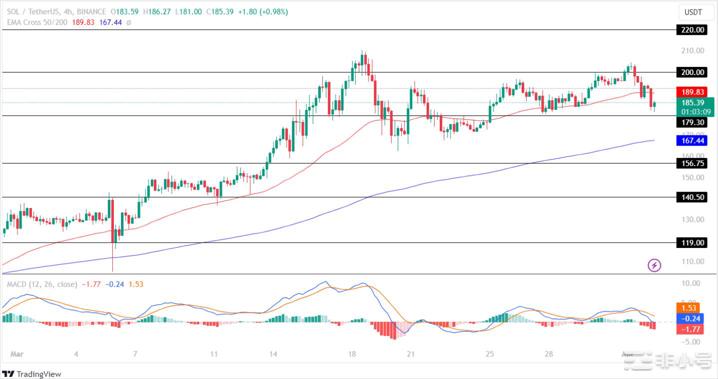Click the 119.00 price level label

click(693, 243)
